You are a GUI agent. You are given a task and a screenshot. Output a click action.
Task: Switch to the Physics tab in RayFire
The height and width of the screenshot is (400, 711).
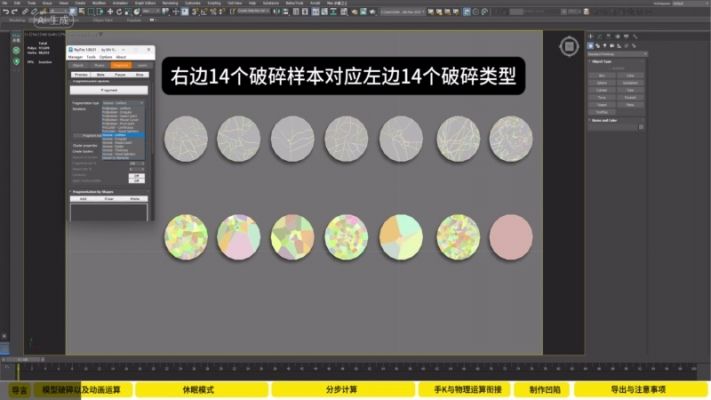pos(100,65)
